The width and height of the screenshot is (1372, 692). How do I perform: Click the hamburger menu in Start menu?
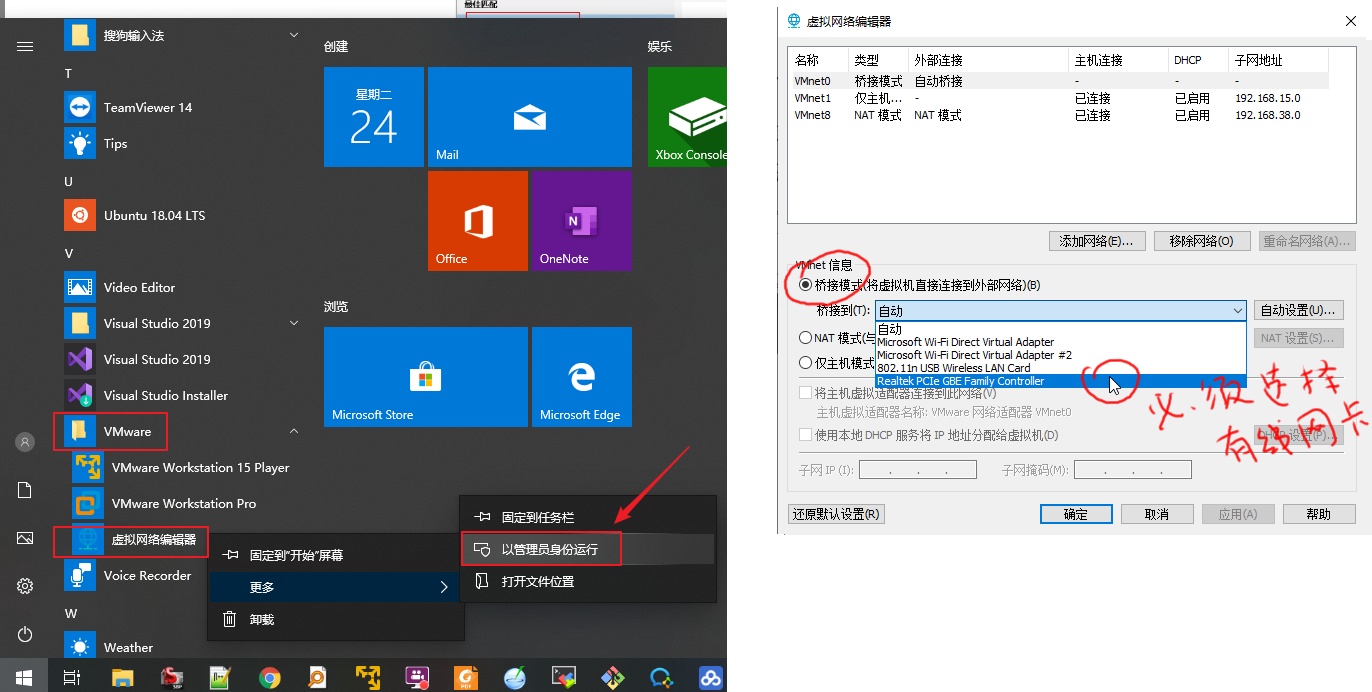coord(25,46)
